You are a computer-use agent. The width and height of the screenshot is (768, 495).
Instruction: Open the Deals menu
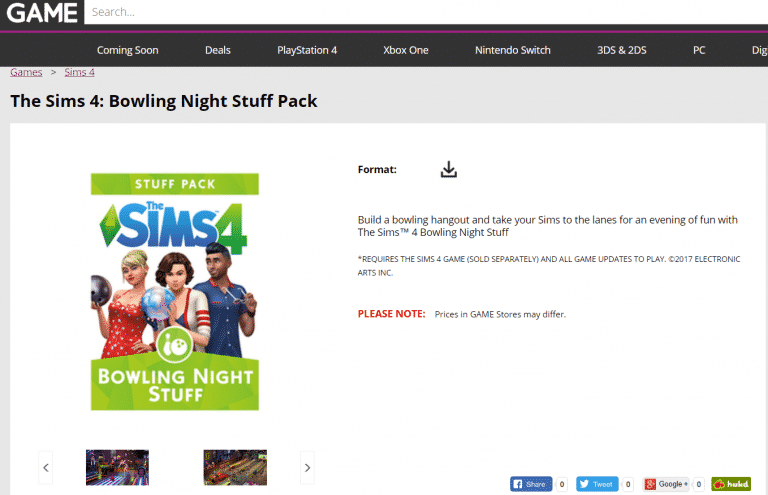(x=218, y=50)
